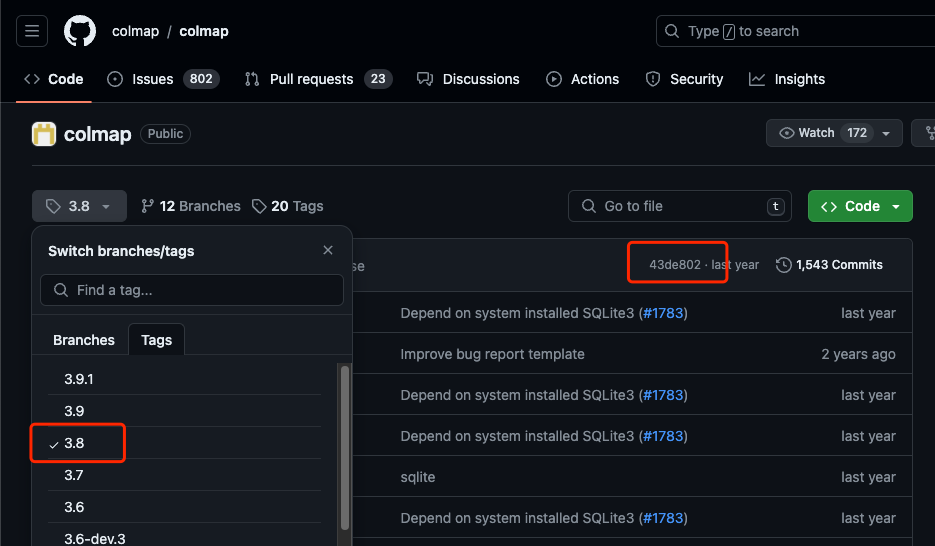Click the green Code button
This screenshot has width=935, height=546.
pyautogui.click(x=860, y=206)
